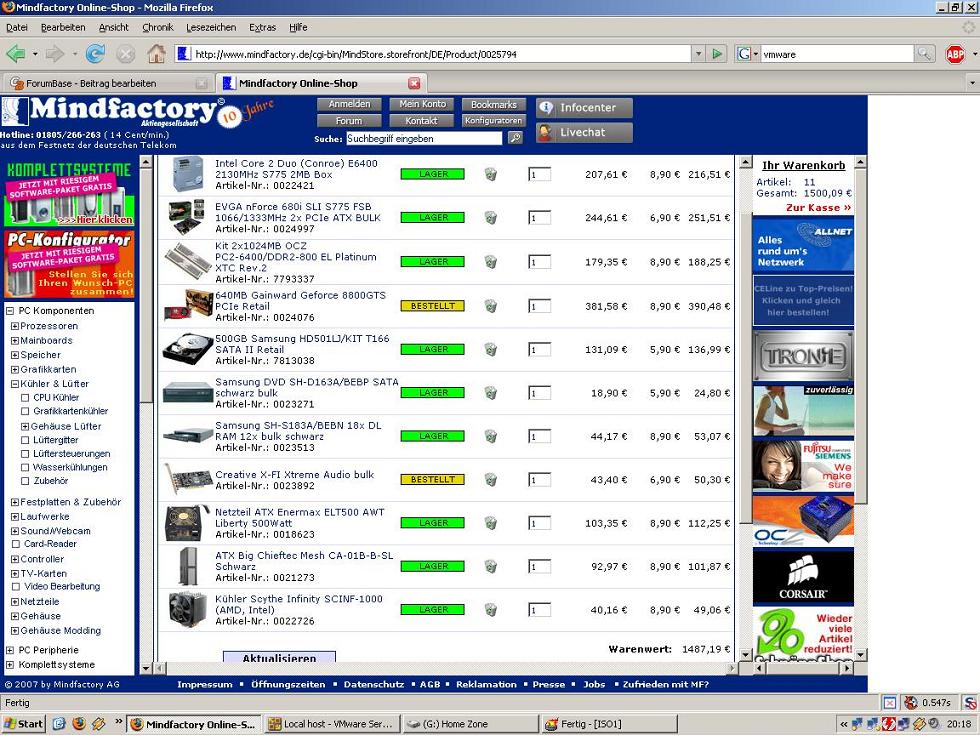The height and width of the screenshot is (741, 980).
Task: Collapse the Kühler & Lüfter category
Action: (15, 384)
